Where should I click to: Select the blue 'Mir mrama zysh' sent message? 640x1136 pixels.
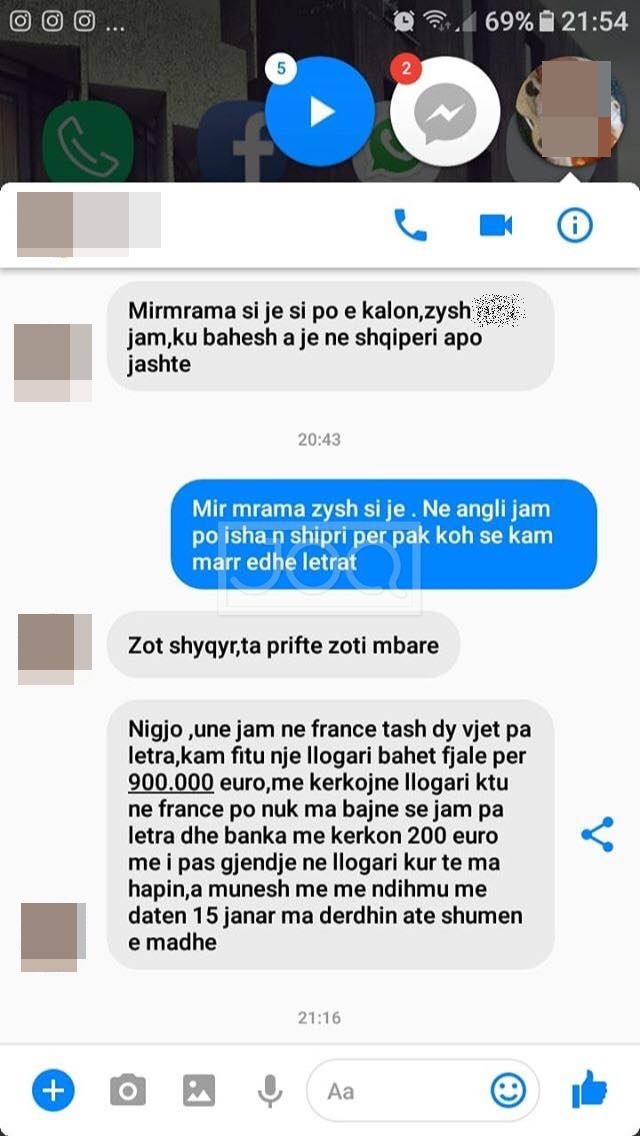coord(384,535)
